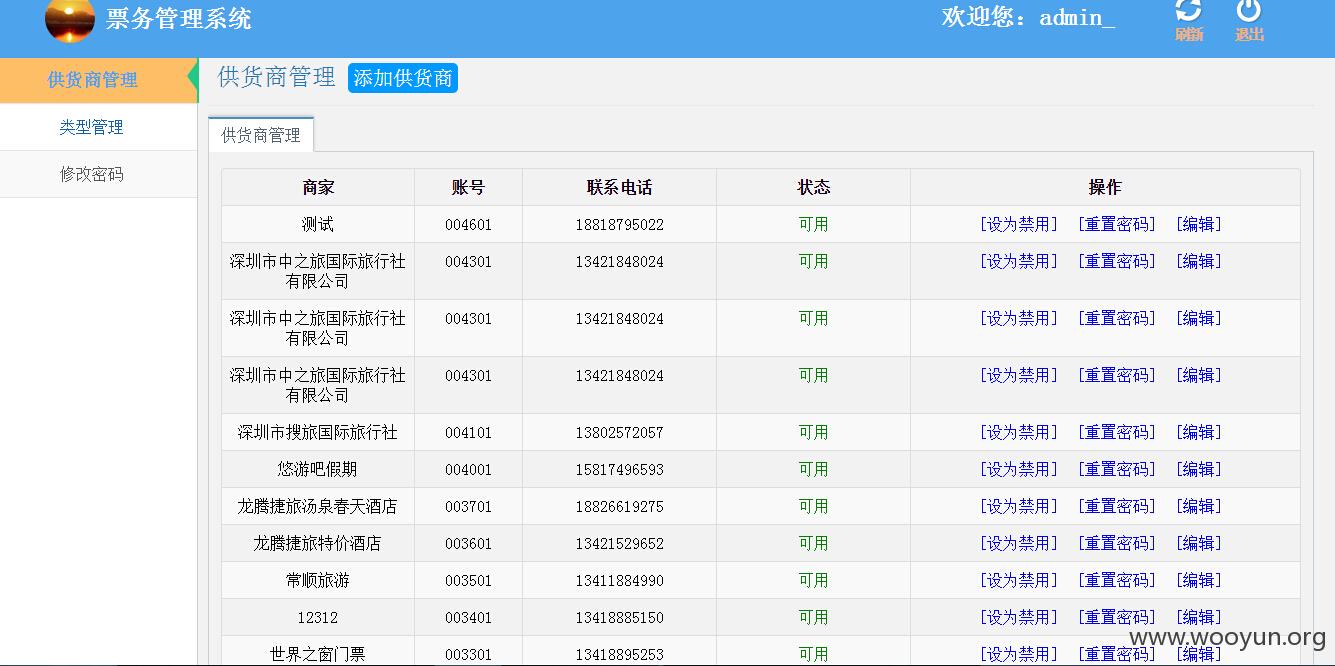Click 重置密码 for 深圳市搜旅国际旅行社
Image resolution: width=1335 pixels, height=666 pixels.
pos(1116,432)
